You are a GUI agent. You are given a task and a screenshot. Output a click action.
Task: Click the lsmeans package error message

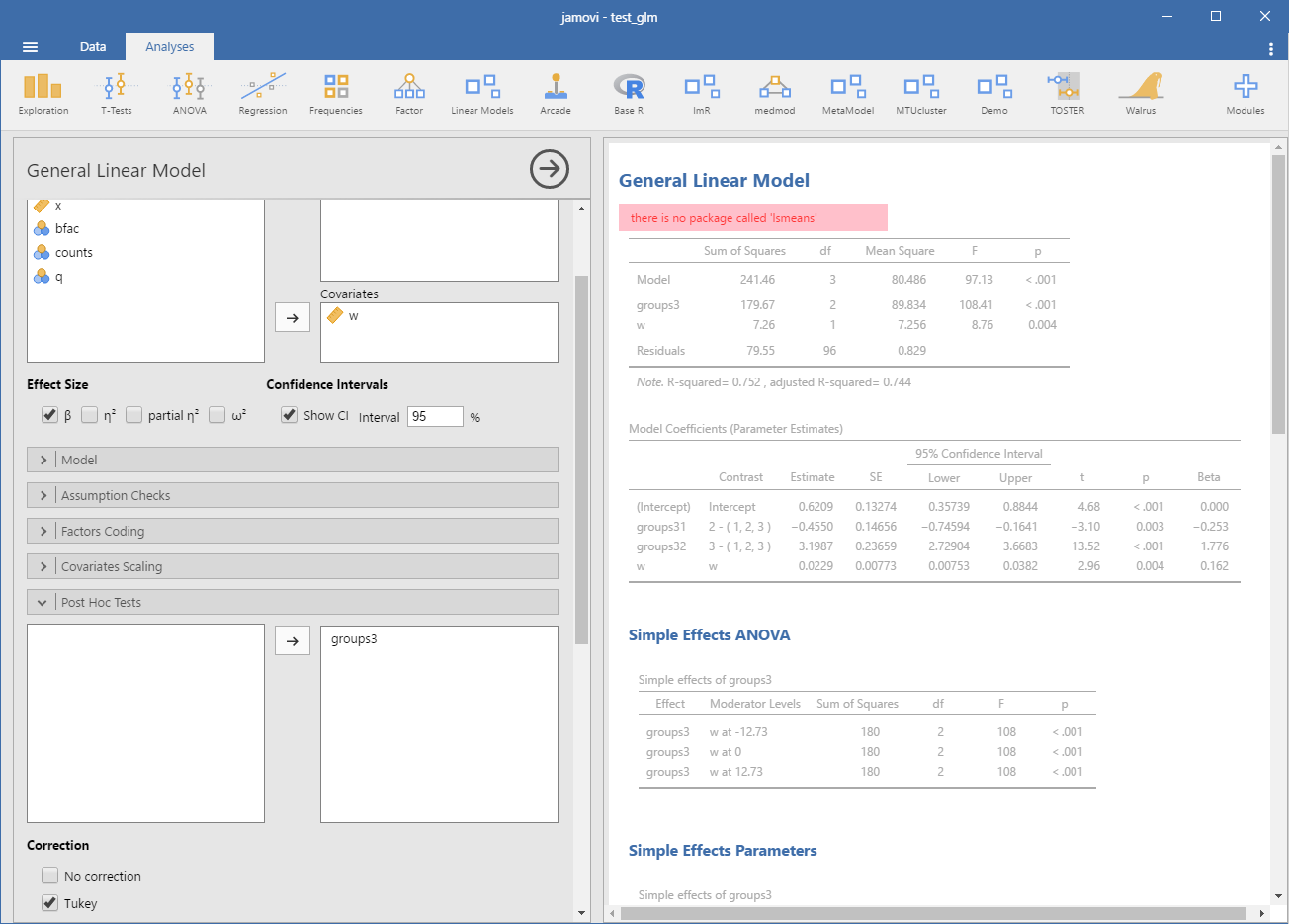(753, 218)
